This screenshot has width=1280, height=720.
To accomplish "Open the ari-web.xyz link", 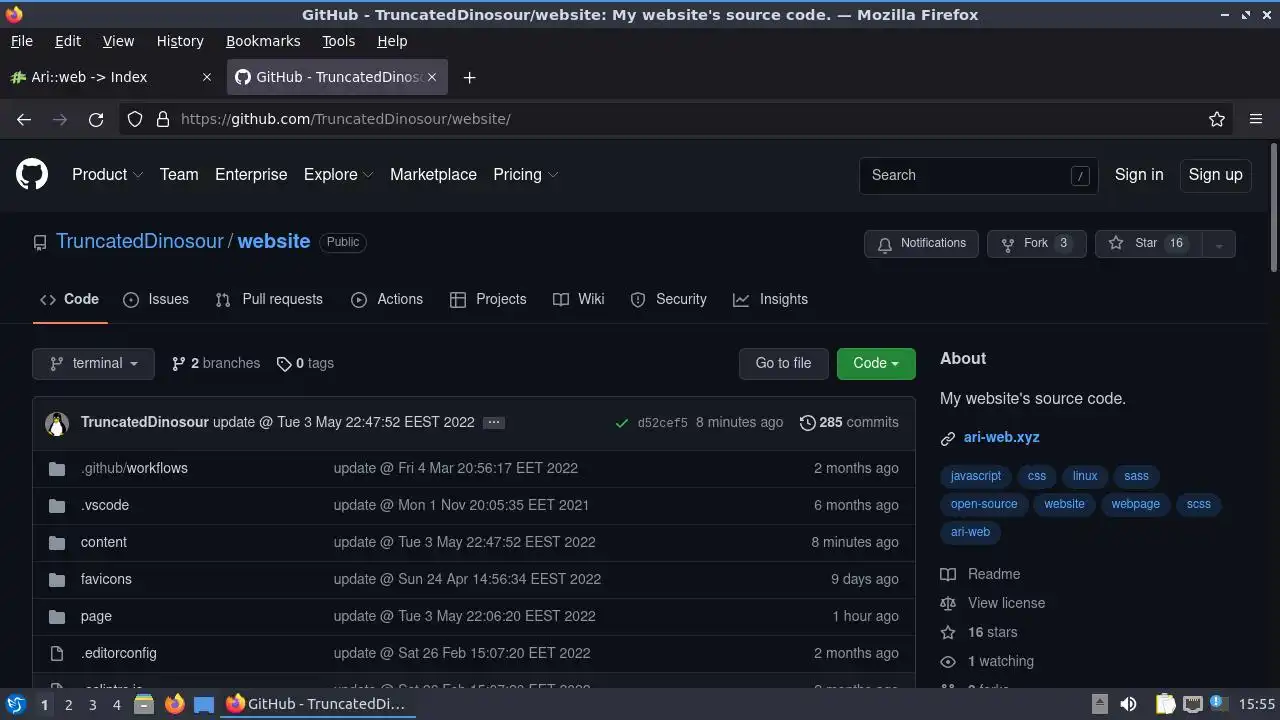I will click(1002, 438).
